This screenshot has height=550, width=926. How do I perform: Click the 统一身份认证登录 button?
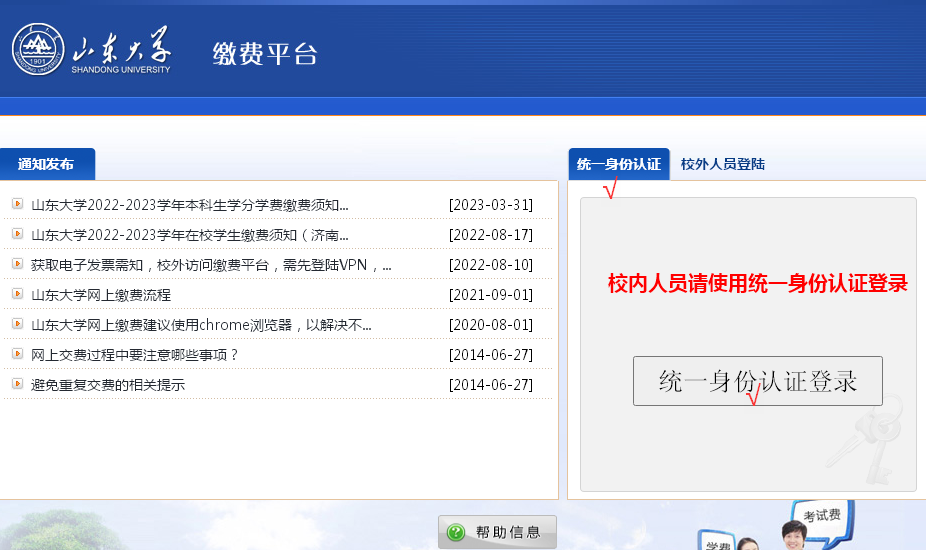(x=758, y=381)
